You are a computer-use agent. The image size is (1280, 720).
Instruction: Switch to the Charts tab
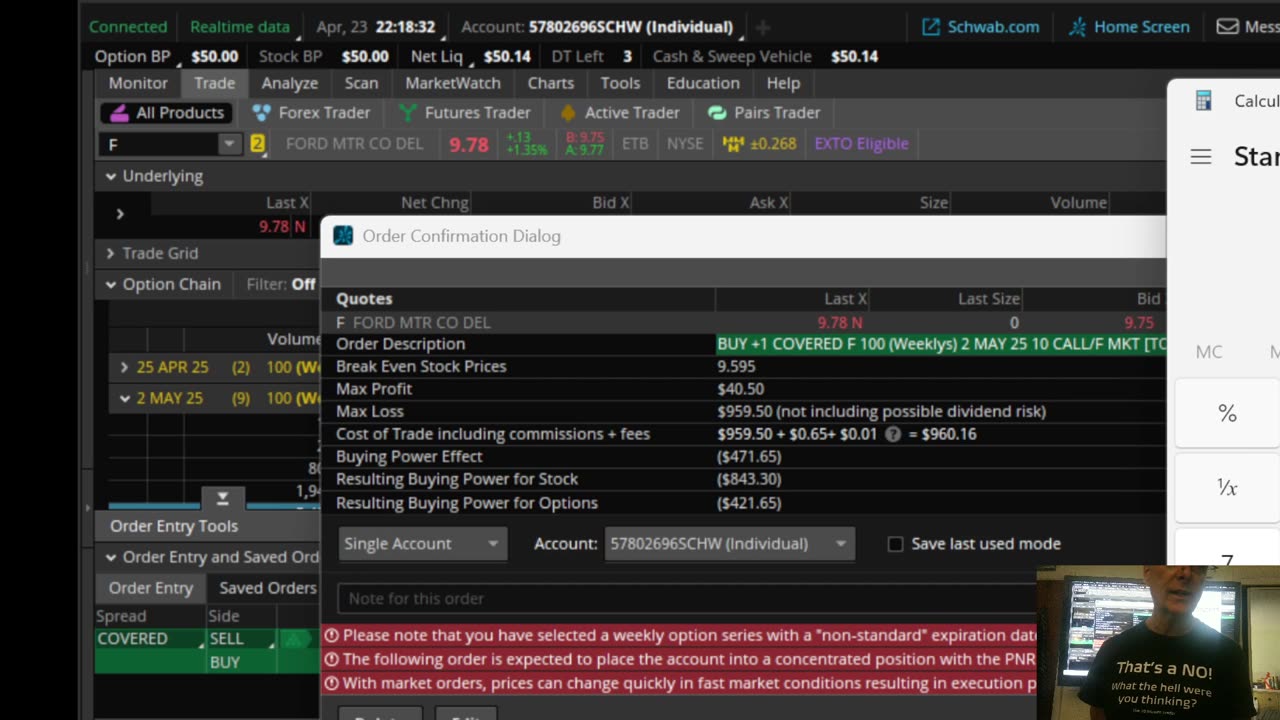pos(551,83)
